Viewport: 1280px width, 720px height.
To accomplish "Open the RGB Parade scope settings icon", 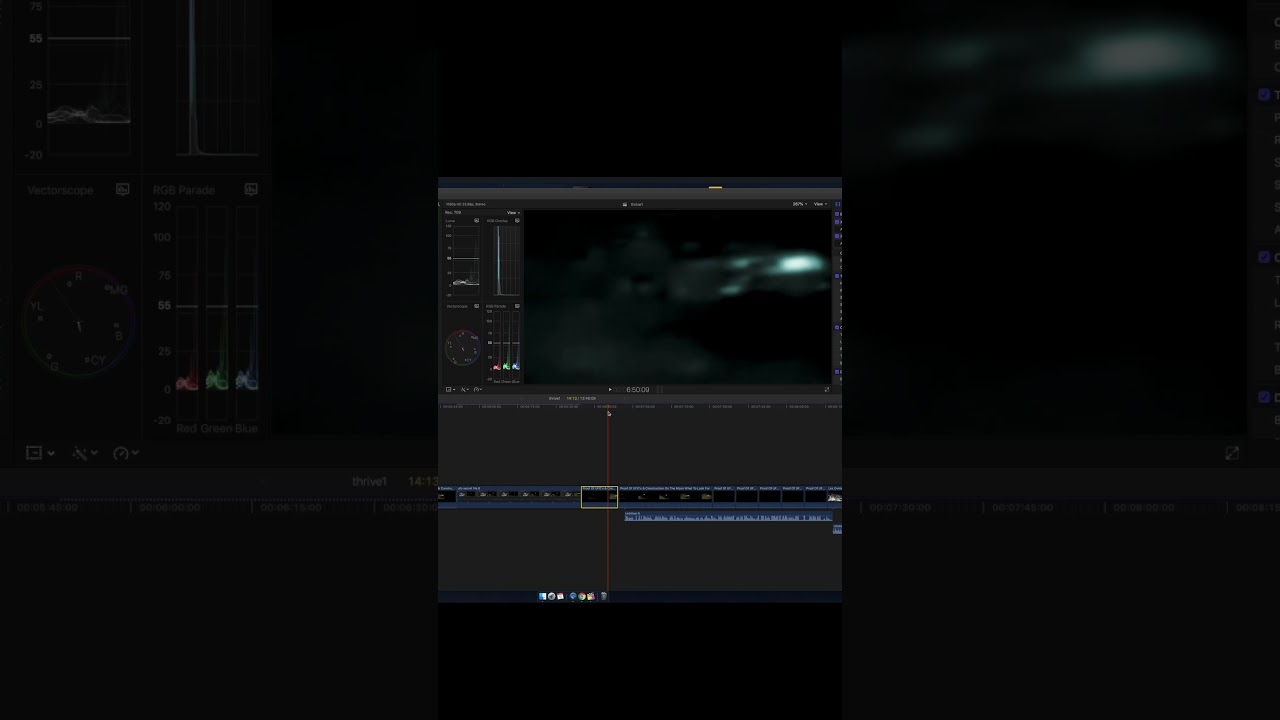I will tap(517, 306).
